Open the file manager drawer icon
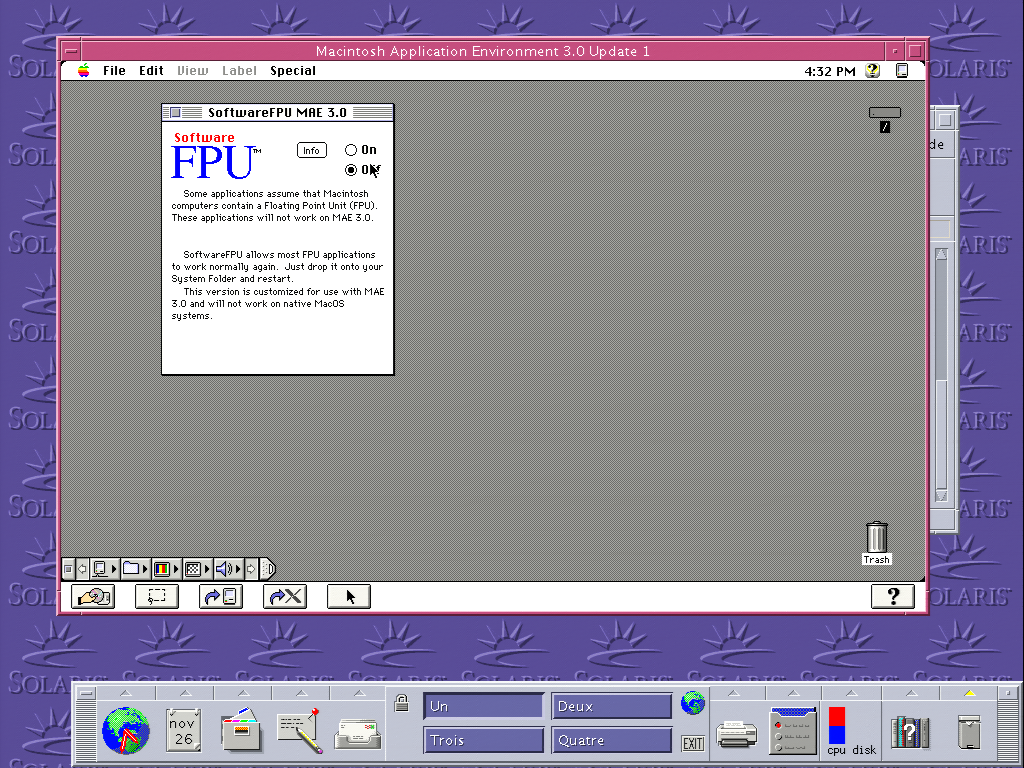Image resolution: width=1024 pixels, height=768 pixels. [x=241, y=729]
